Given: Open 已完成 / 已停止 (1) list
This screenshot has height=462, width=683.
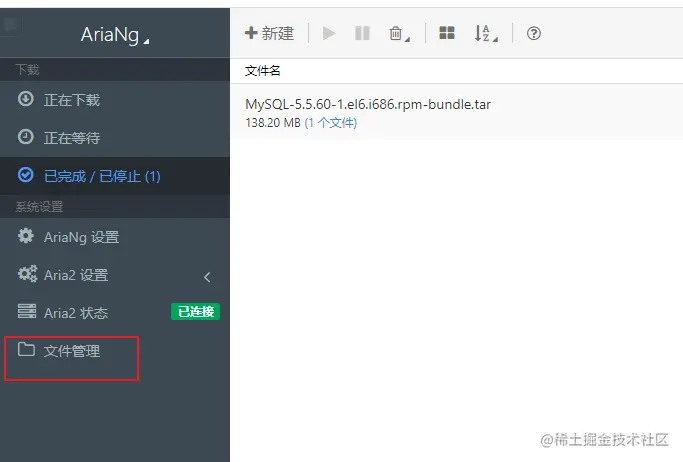Looking at the screenshot, I should click(115, 176).
